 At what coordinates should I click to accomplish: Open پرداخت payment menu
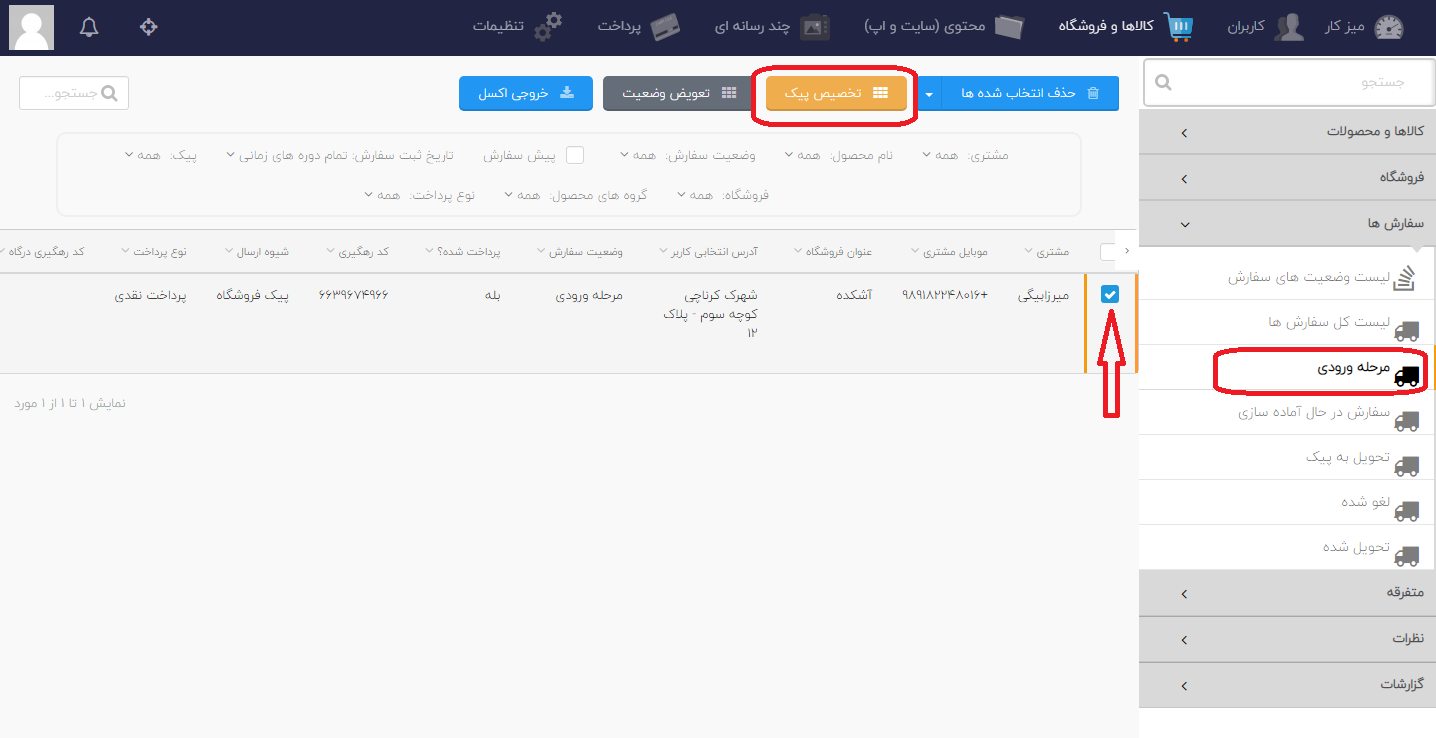point(640,27)
